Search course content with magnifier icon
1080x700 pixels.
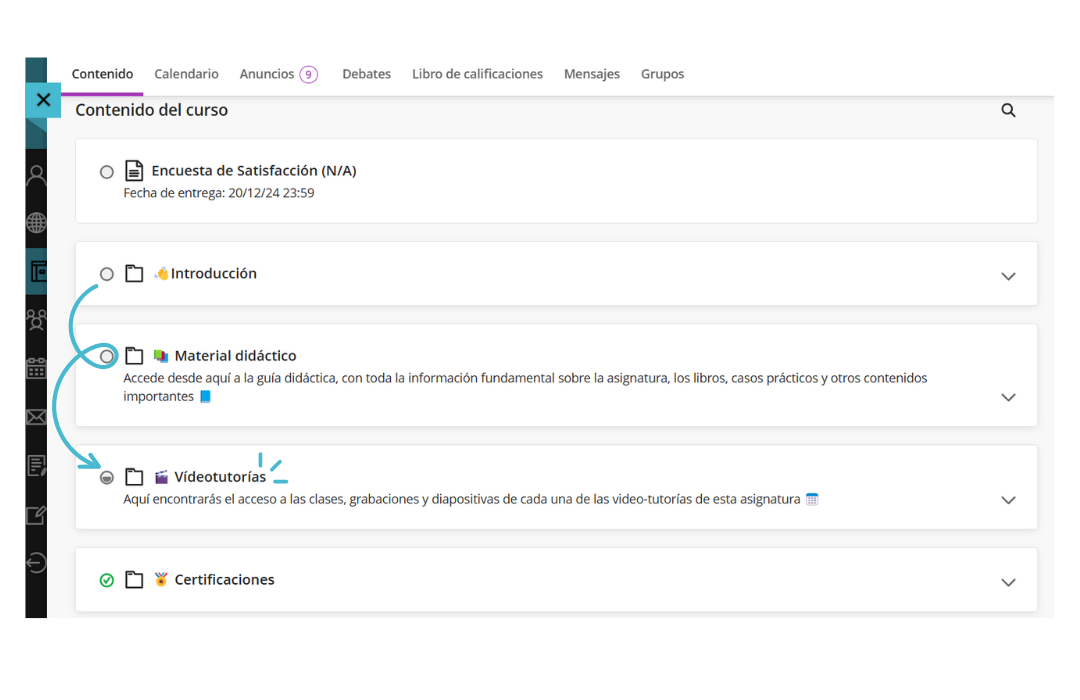(1008, 110)
